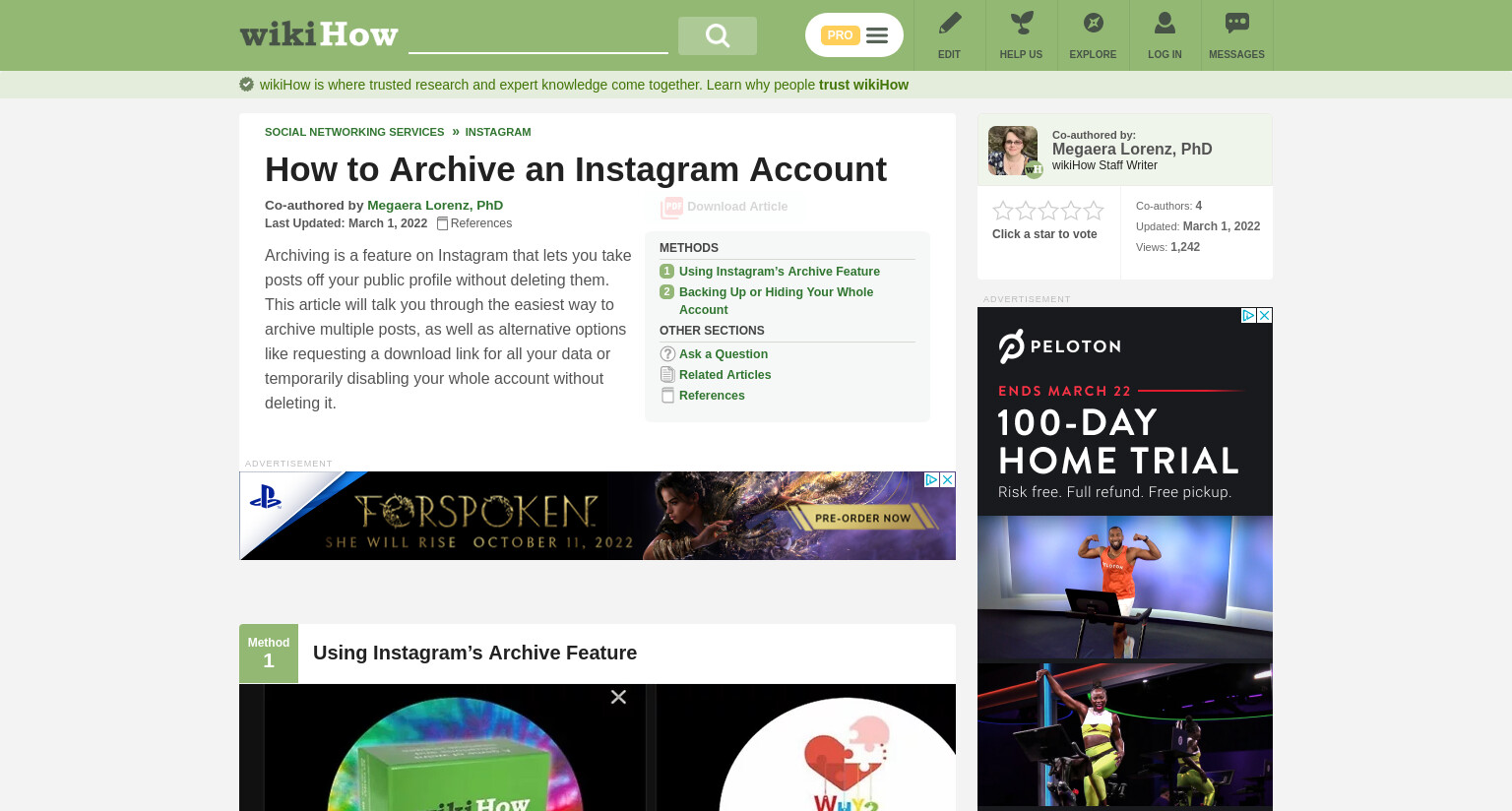Close the video overlay with X

point(618,697)
